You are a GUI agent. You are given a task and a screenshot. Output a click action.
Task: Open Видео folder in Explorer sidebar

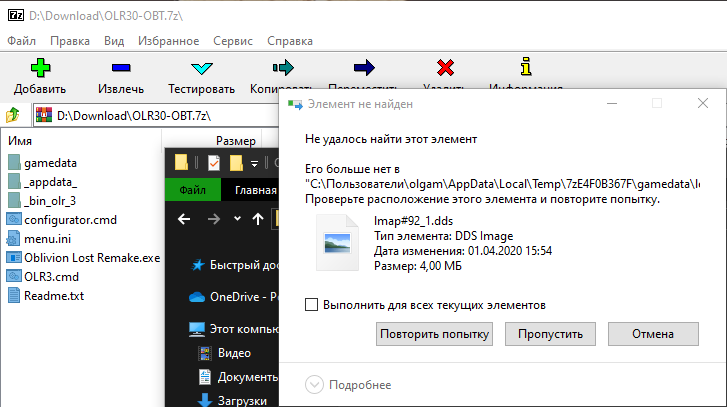click(225, 353)
